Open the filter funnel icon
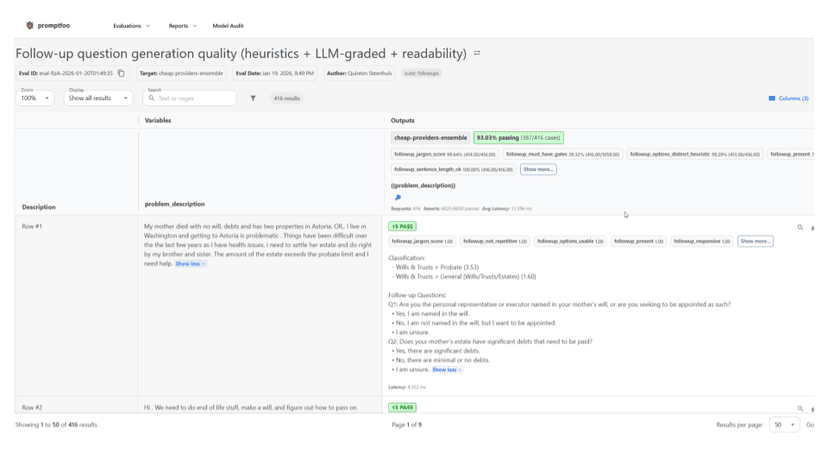828x466 pixels. click(253, 98)
